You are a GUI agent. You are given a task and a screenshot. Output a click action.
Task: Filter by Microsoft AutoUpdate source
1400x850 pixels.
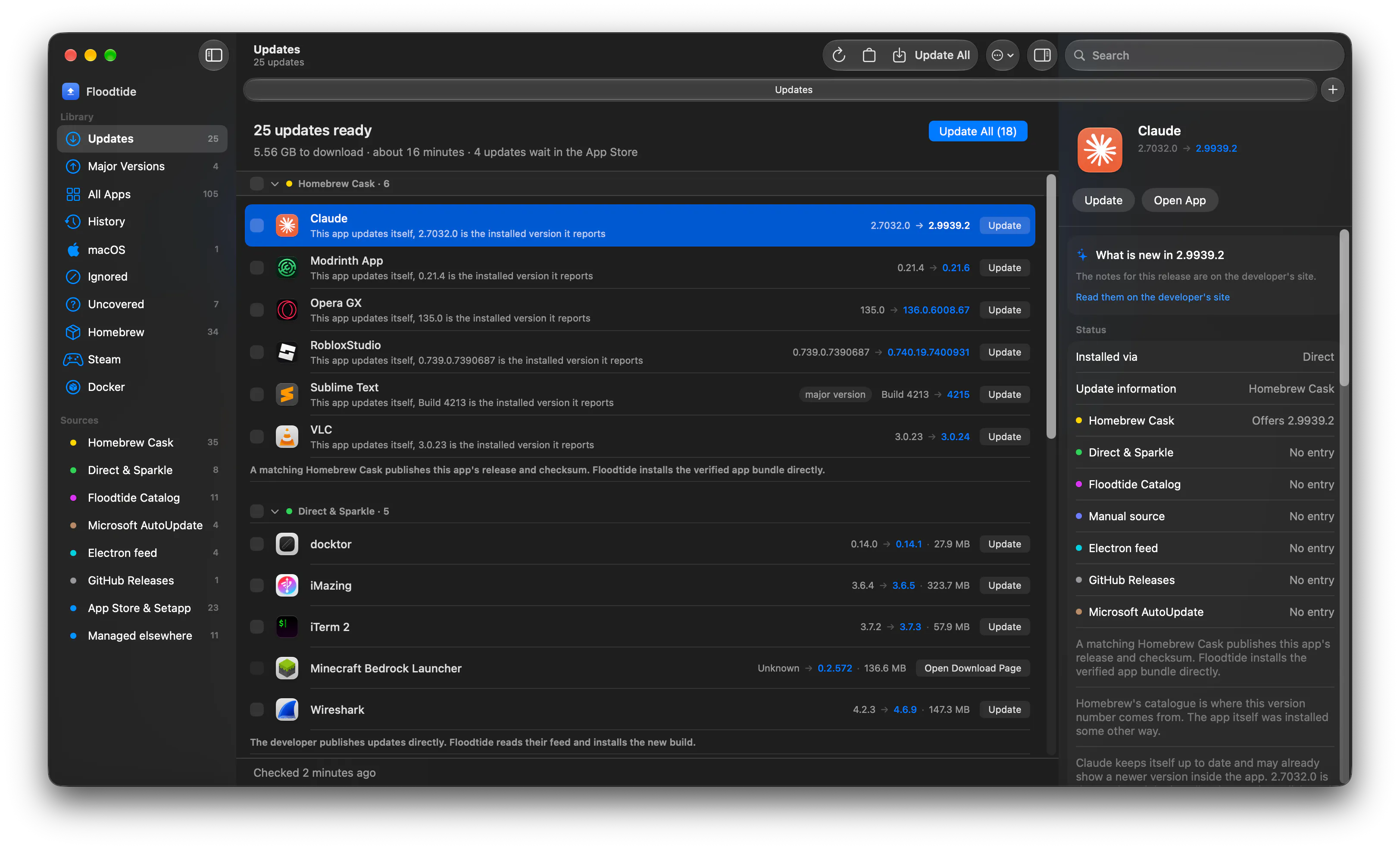point(142,525)
